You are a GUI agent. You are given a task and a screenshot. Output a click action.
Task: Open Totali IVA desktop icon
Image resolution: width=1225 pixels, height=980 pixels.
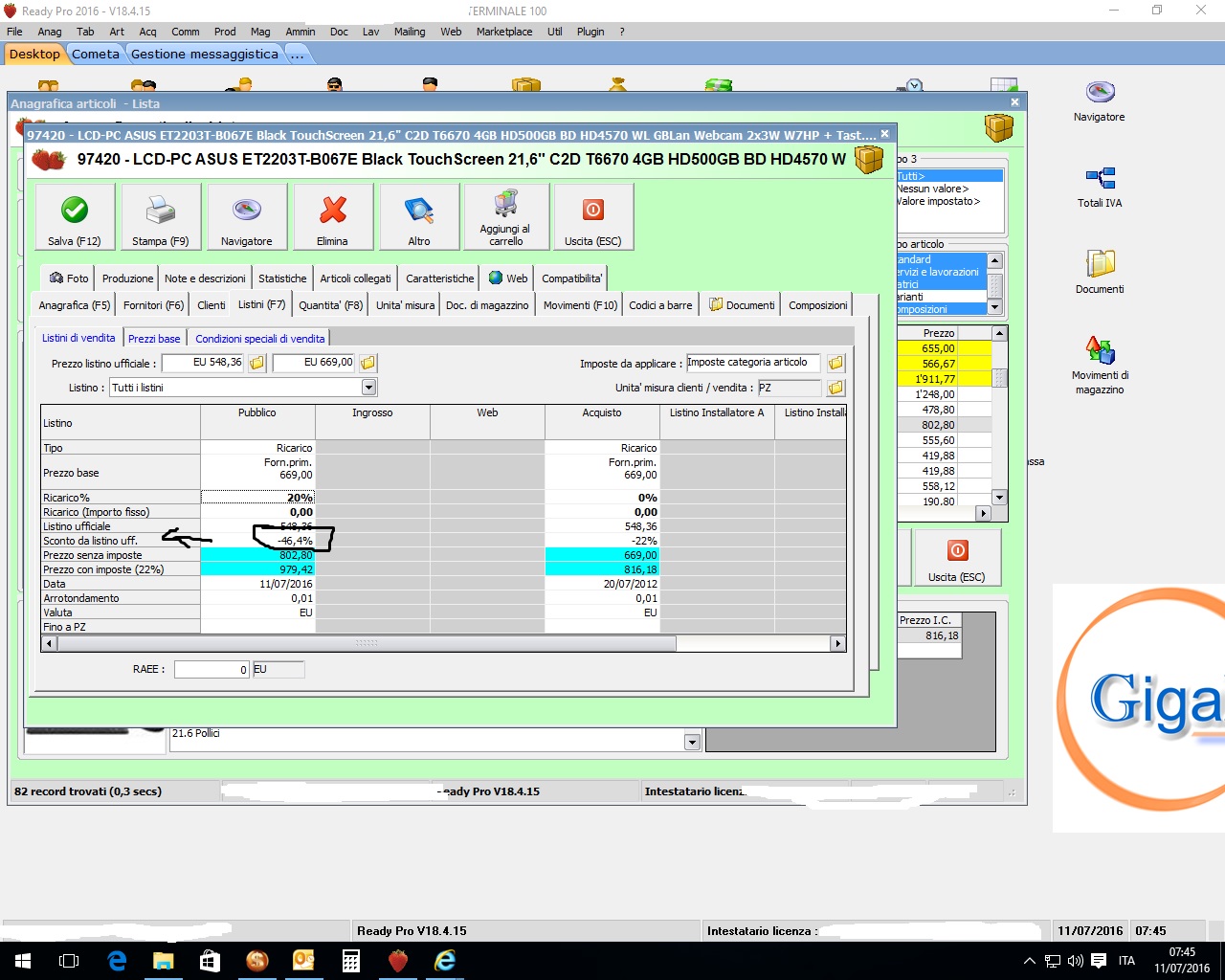click(1100, 179)
